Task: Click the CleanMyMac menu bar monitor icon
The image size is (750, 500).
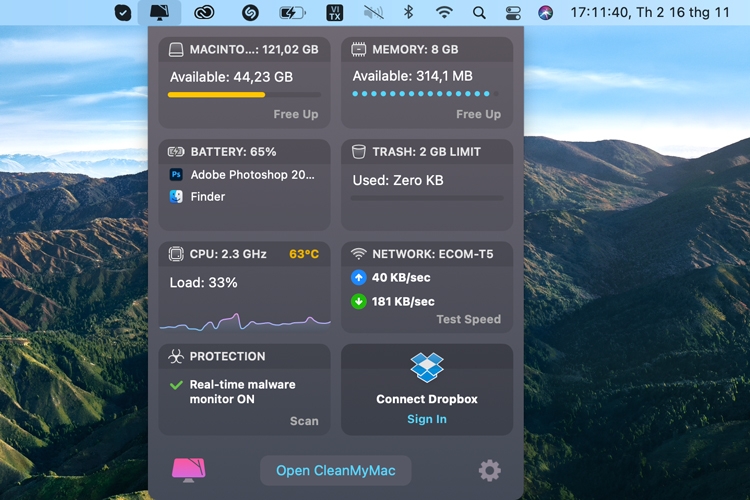Action: click(x=159, y=12)
